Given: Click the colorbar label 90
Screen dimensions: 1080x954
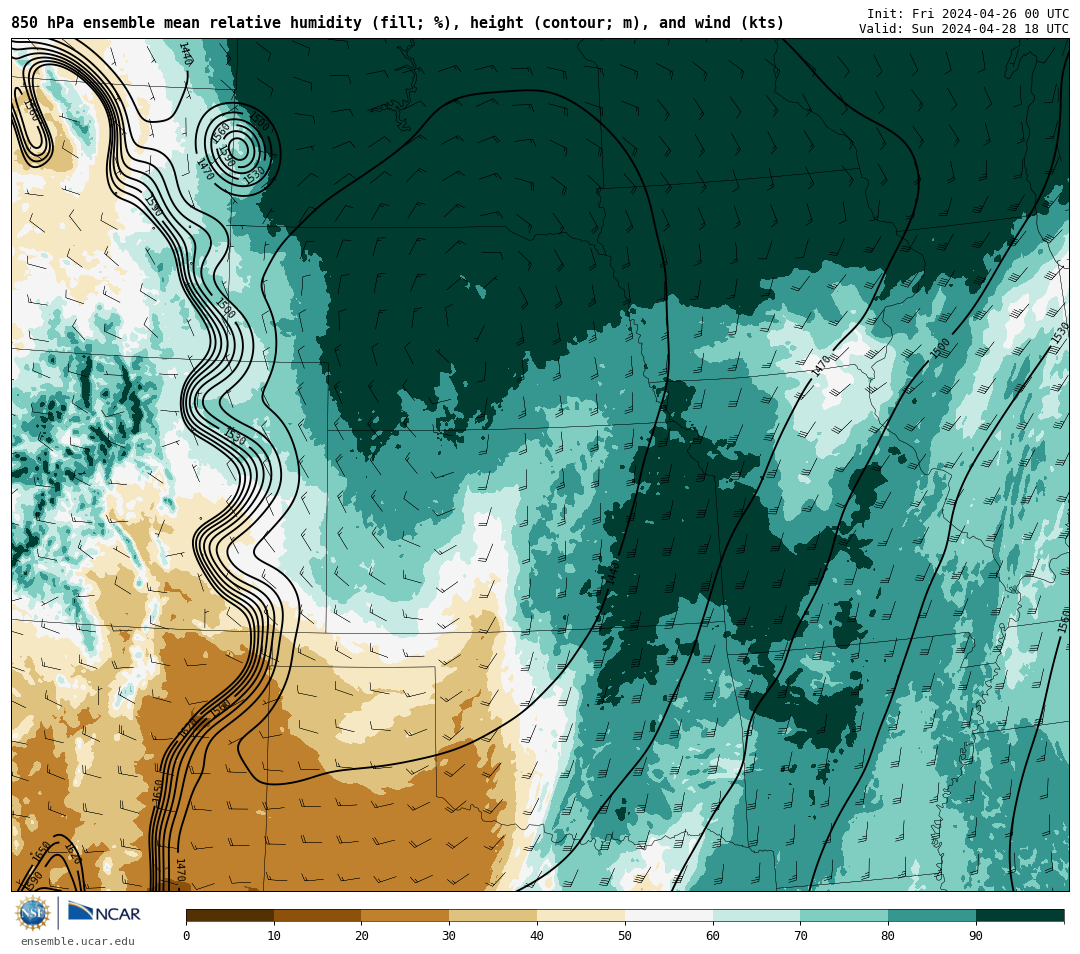Looking at the screenshot, I should 976,935.
